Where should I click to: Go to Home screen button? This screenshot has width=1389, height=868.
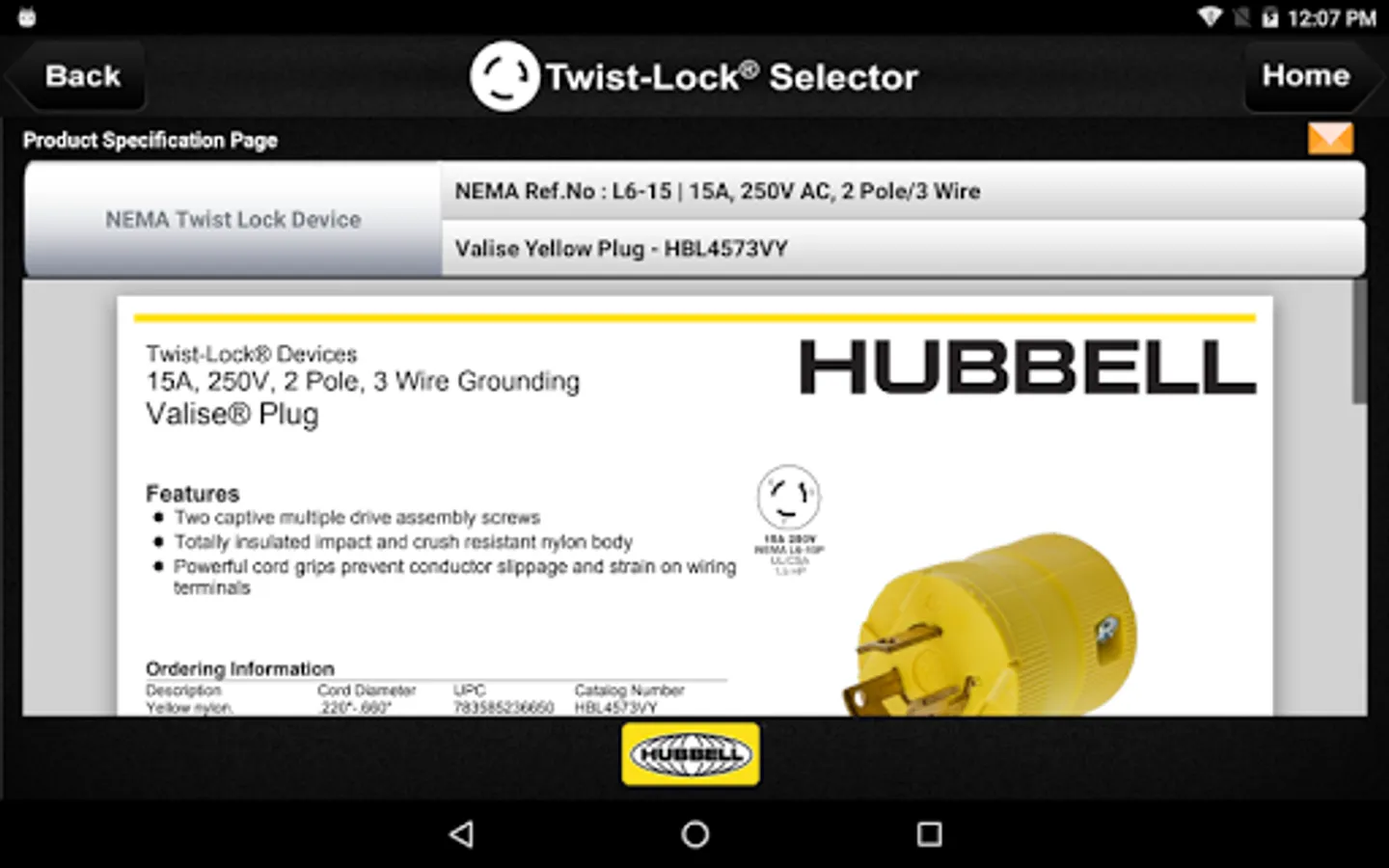tap(1310, 76)
